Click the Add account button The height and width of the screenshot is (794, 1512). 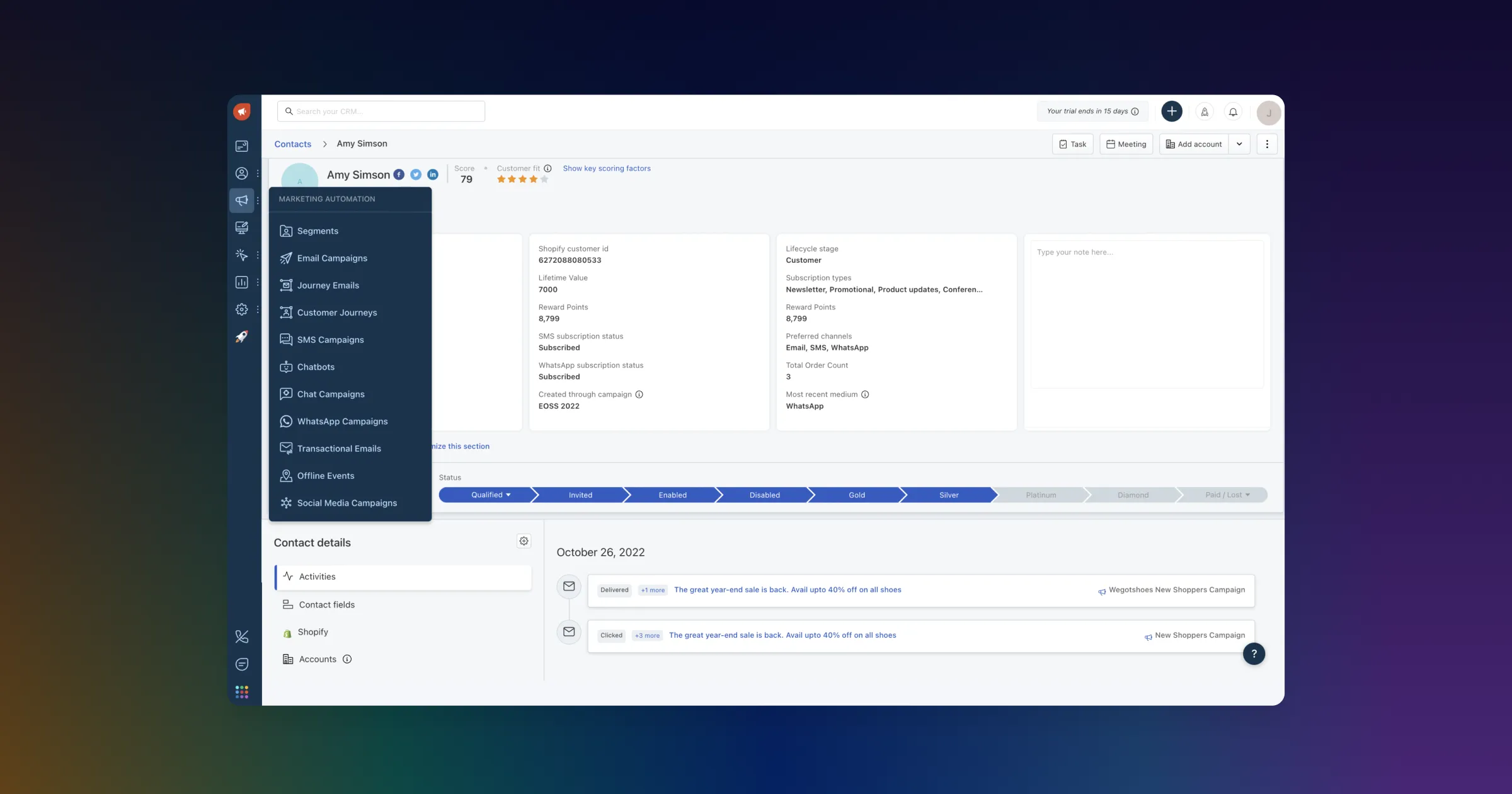(1193, 144)
